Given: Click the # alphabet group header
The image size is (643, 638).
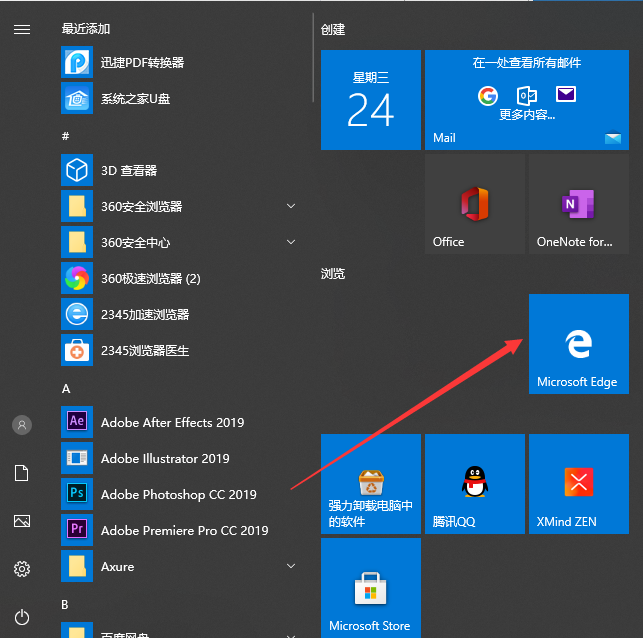Looking at the screenshot, I should point(65,136).
